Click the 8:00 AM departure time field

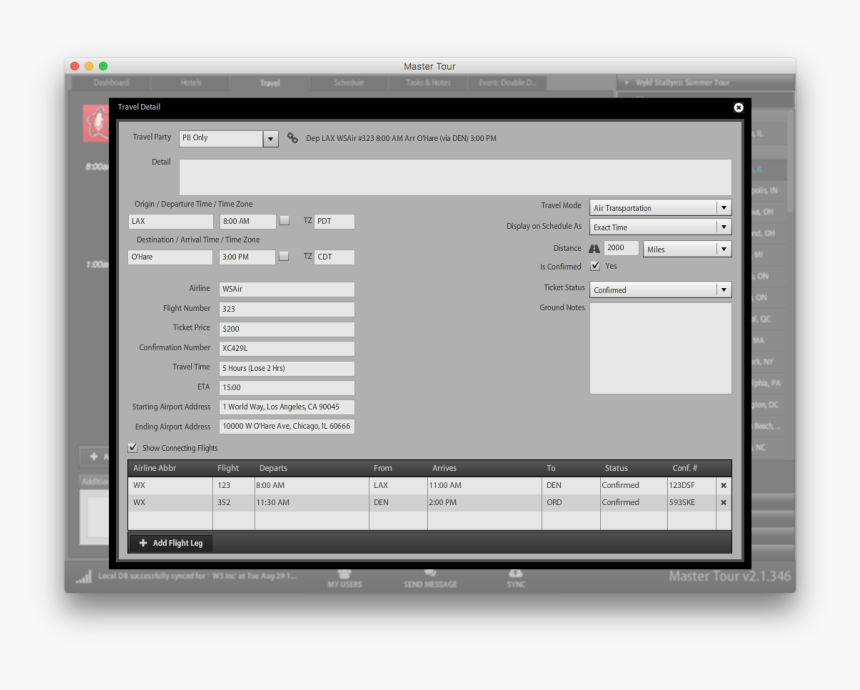click(248, 221)
